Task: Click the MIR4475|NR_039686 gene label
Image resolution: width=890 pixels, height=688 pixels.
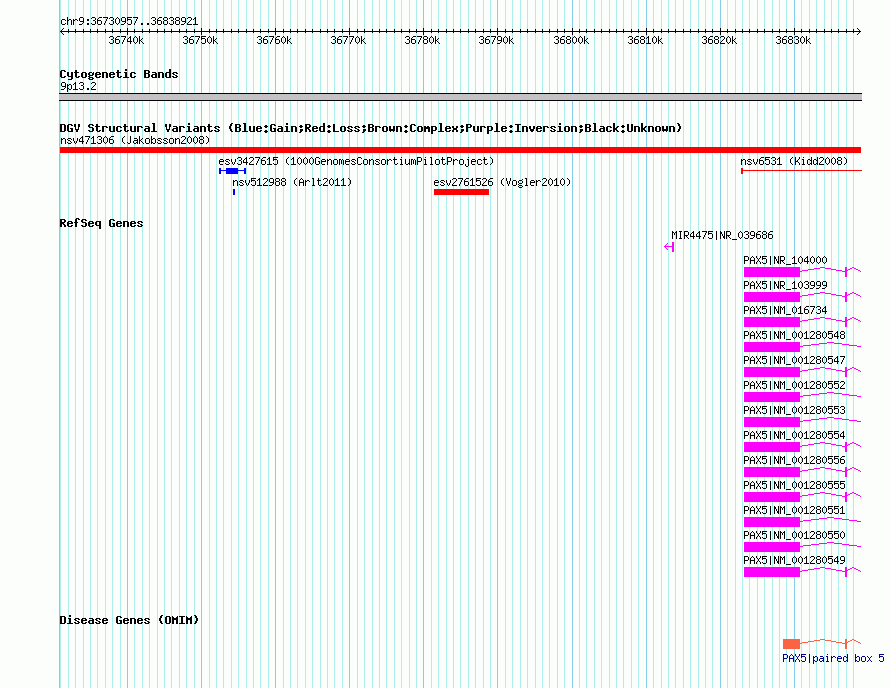Action: coord(722,235)
